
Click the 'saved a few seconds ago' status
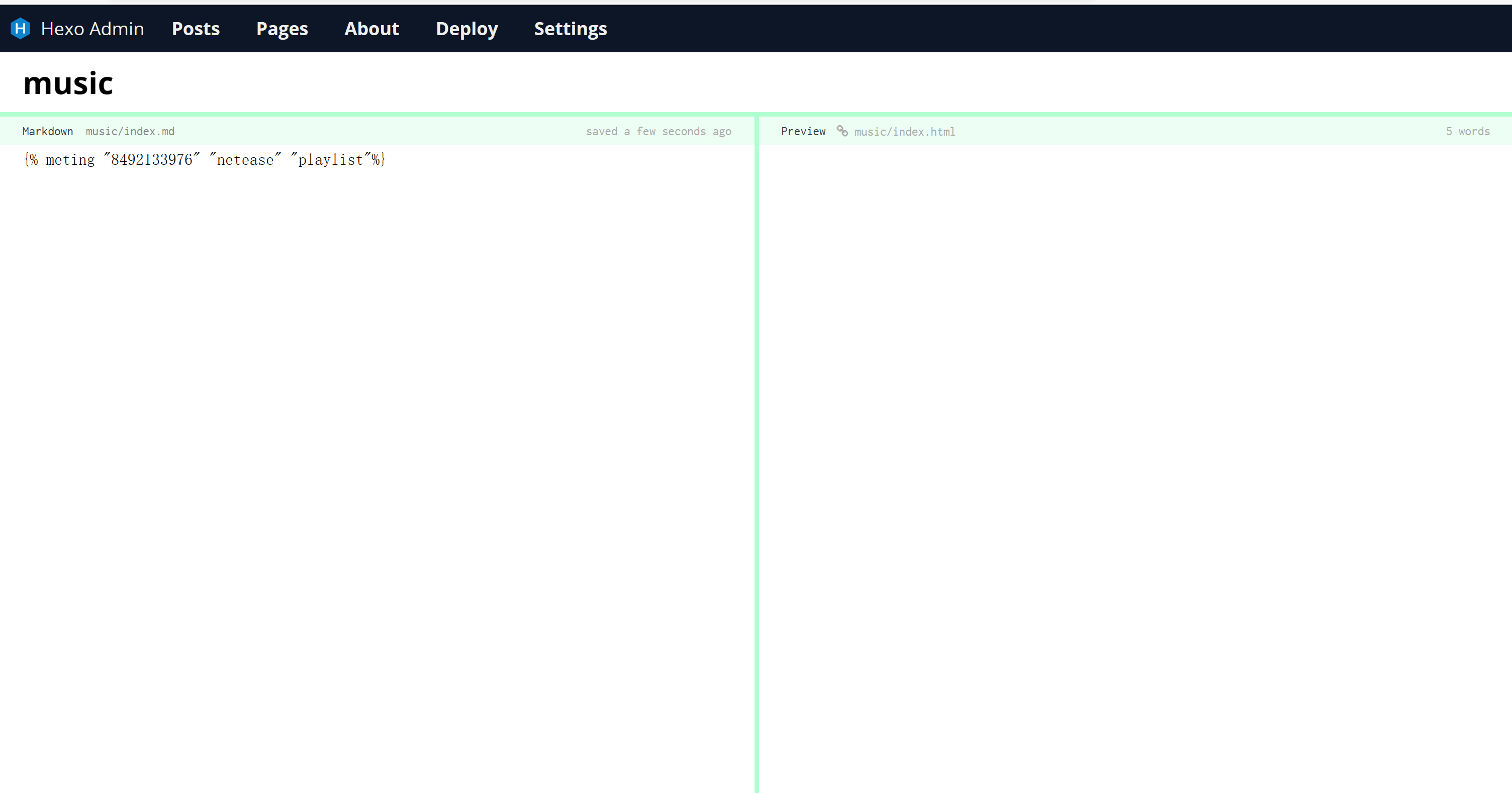pyautogui.click(x=658, y=132)
